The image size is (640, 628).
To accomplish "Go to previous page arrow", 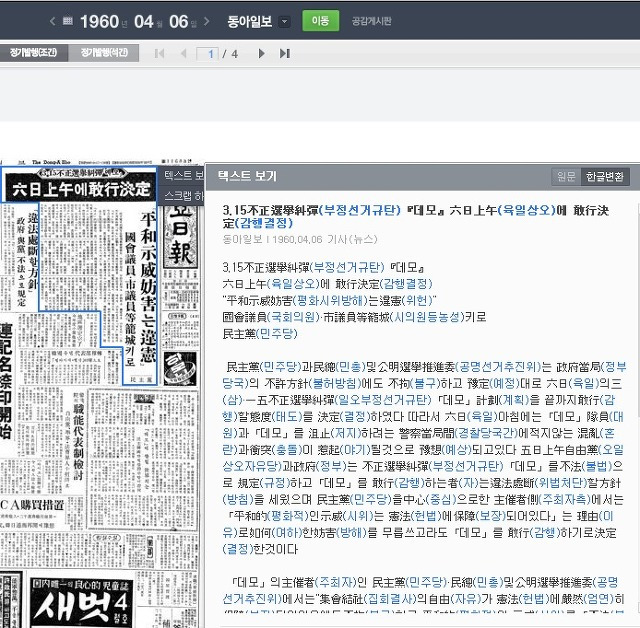I will [x=184, y=53].
